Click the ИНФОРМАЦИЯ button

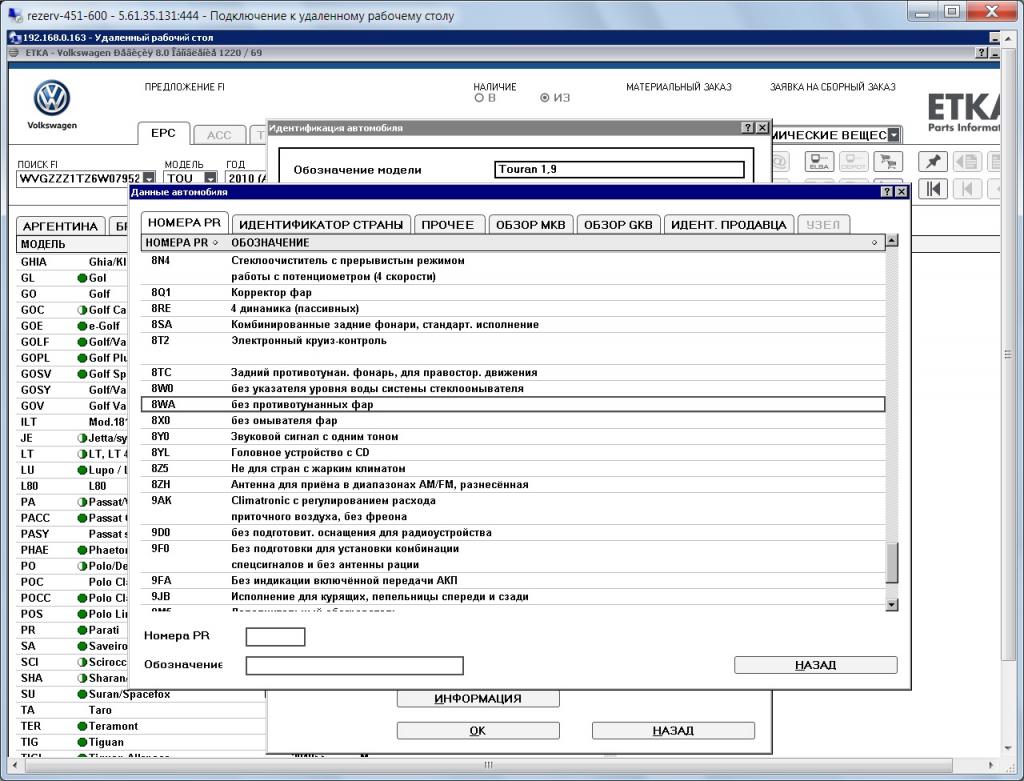(x=478, y=698)
